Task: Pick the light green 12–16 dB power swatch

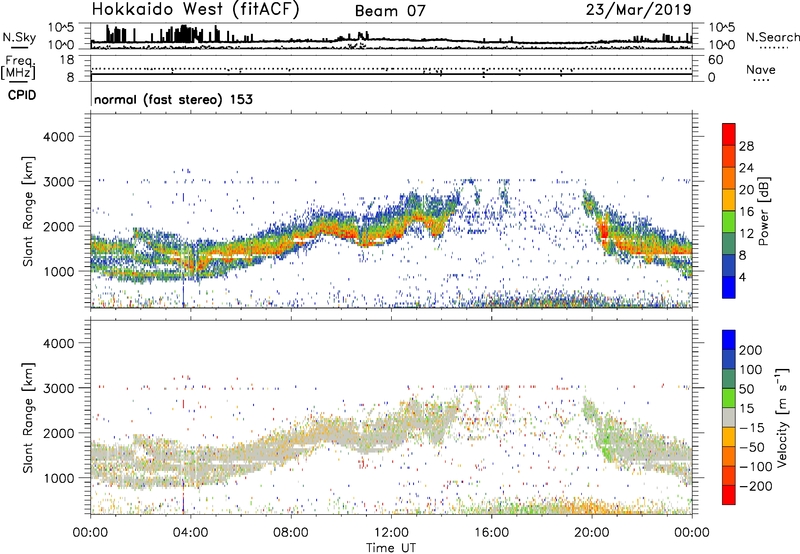Action: click(729, 222)
